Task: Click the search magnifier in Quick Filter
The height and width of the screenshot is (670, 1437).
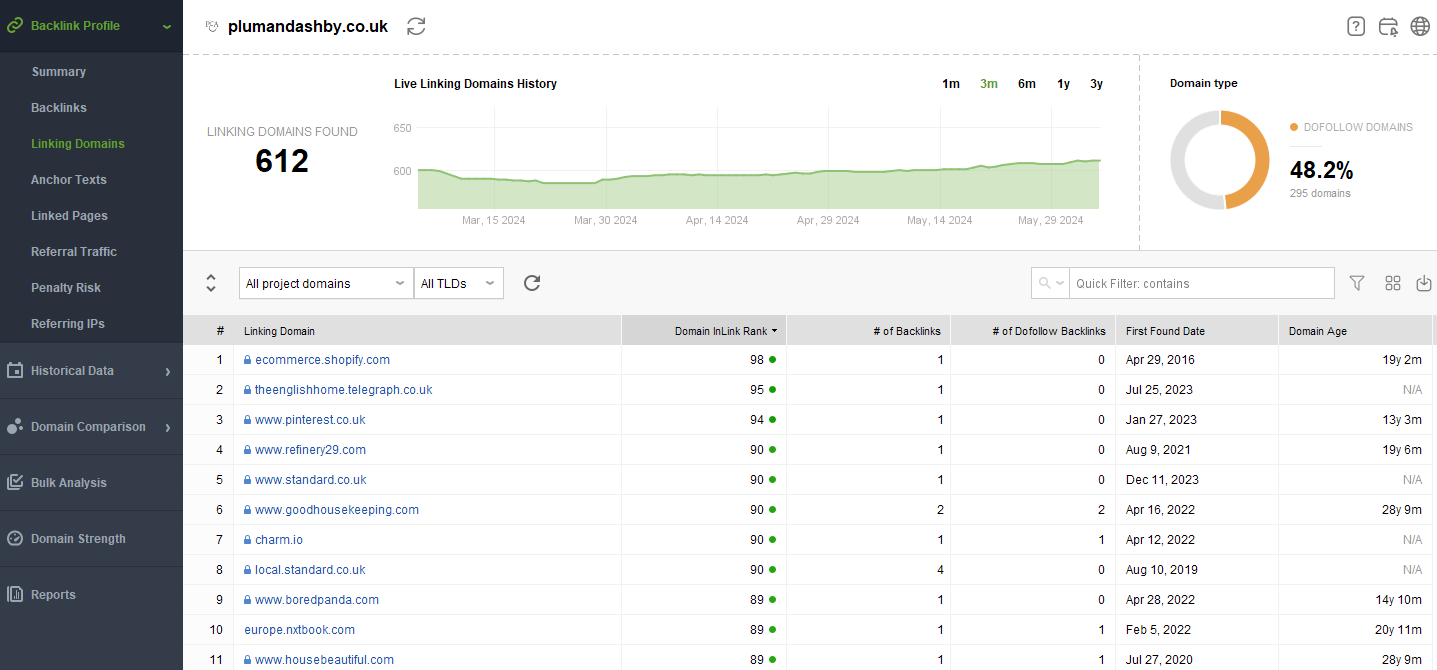Action: click(x=1044, y=283)
